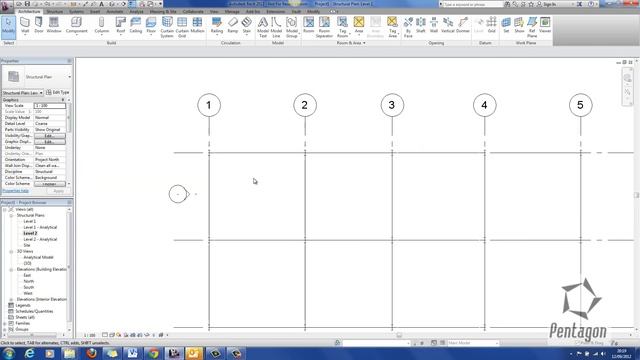This screenshot has height=360, width=640.
Task: Open the Model Group tool
Action: tap(291, 27)
